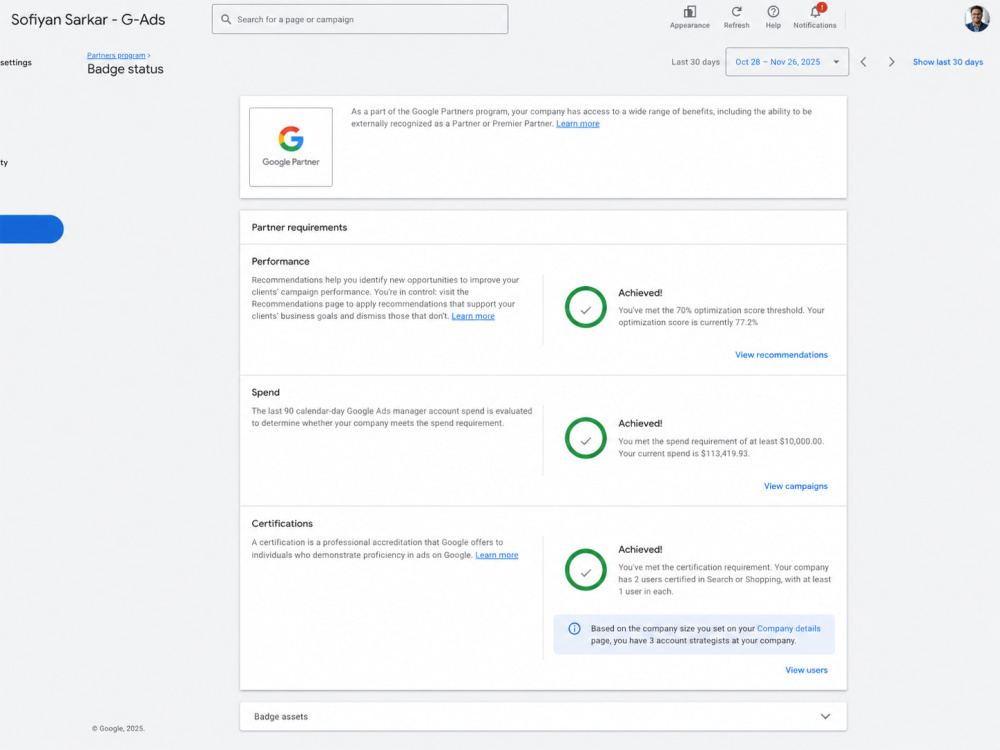Click the © Google, 2025 footer text

118,728
